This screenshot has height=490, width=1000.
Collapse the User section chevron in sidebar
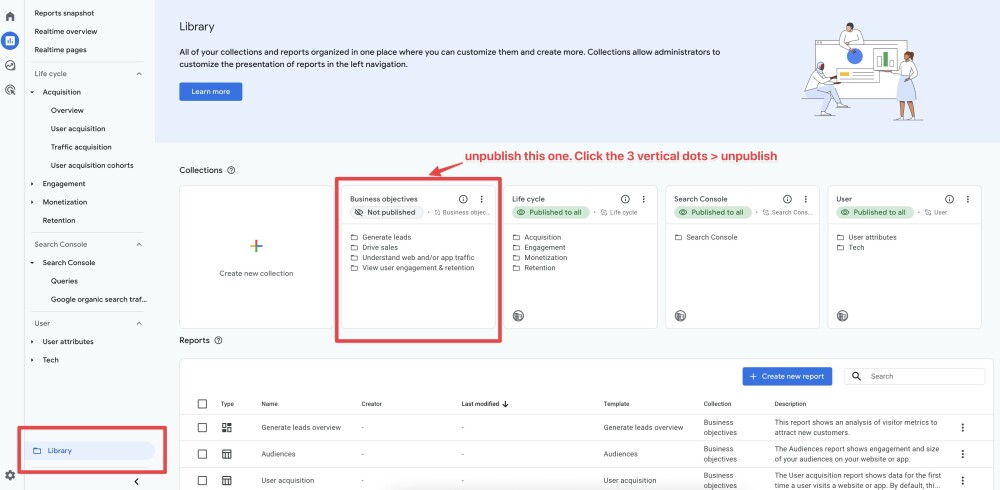139,323
